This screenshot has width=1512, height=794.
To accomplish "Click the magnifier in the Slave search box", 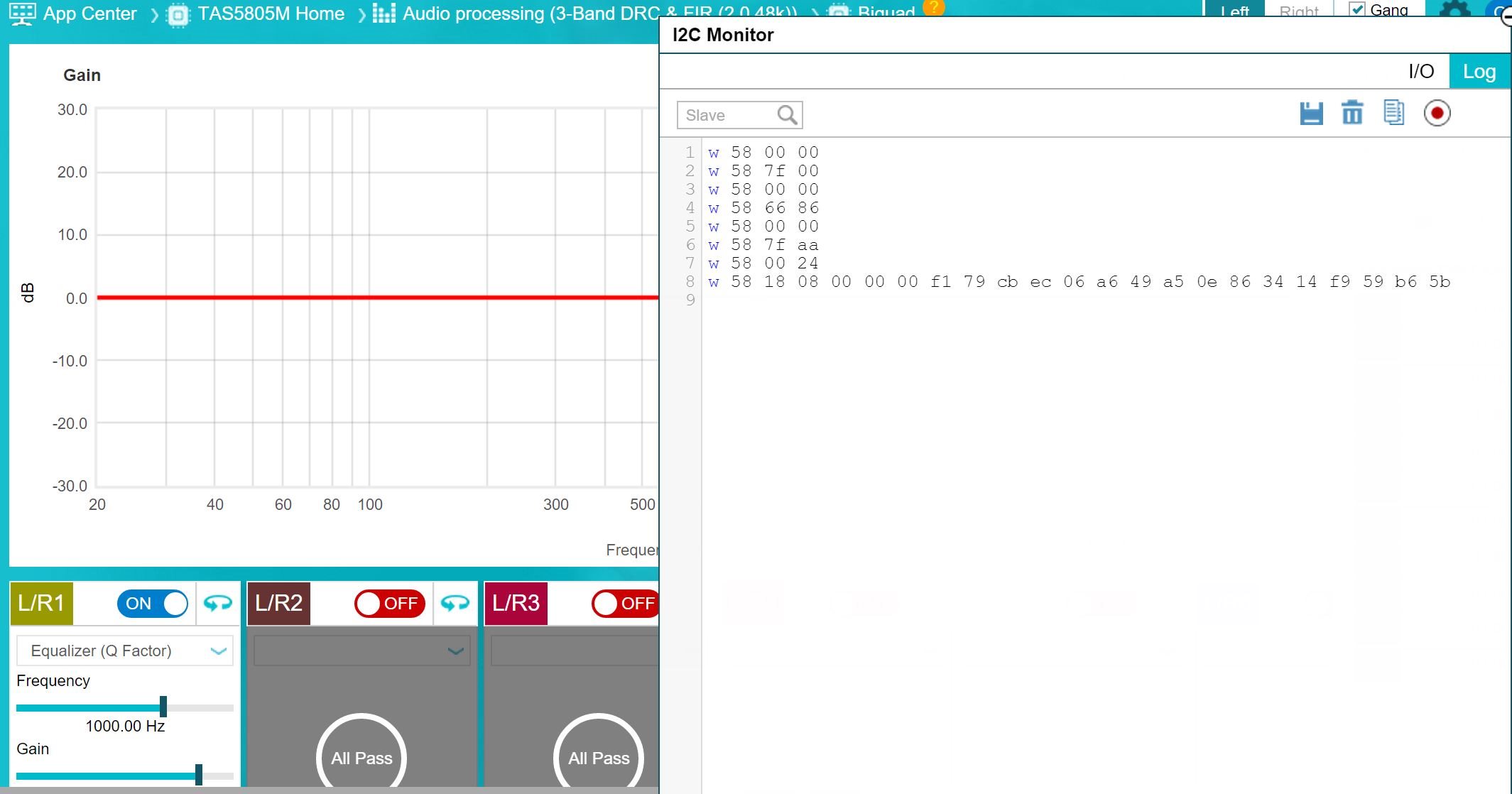I will tap(787, 115).
